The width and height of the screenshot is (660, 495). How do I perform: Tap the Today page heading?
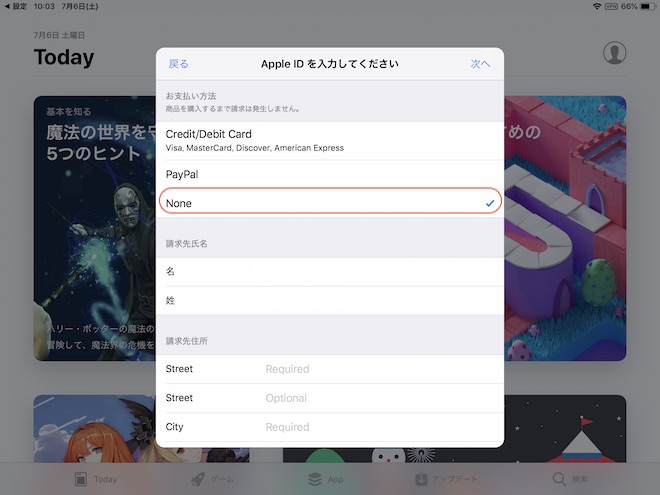(64, 57)
